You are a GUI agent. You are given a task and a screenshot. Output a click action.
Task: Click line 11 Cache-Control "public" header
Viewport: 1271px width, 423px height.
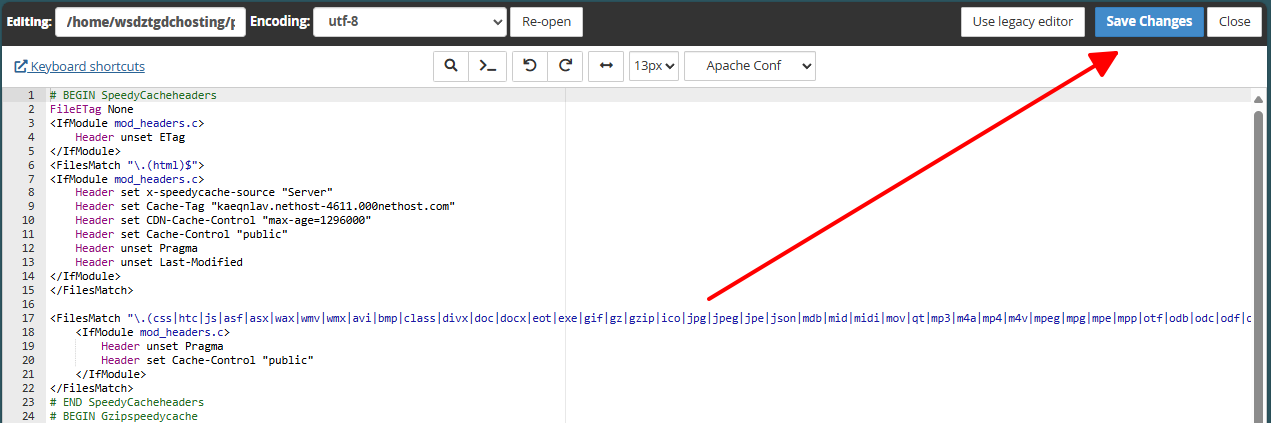(182, 235)
